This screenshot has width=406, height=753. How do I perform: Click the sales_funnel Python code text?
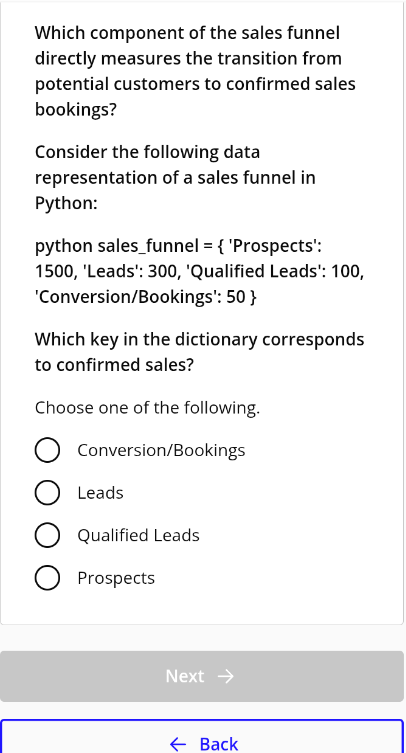[x=199, y=271]
